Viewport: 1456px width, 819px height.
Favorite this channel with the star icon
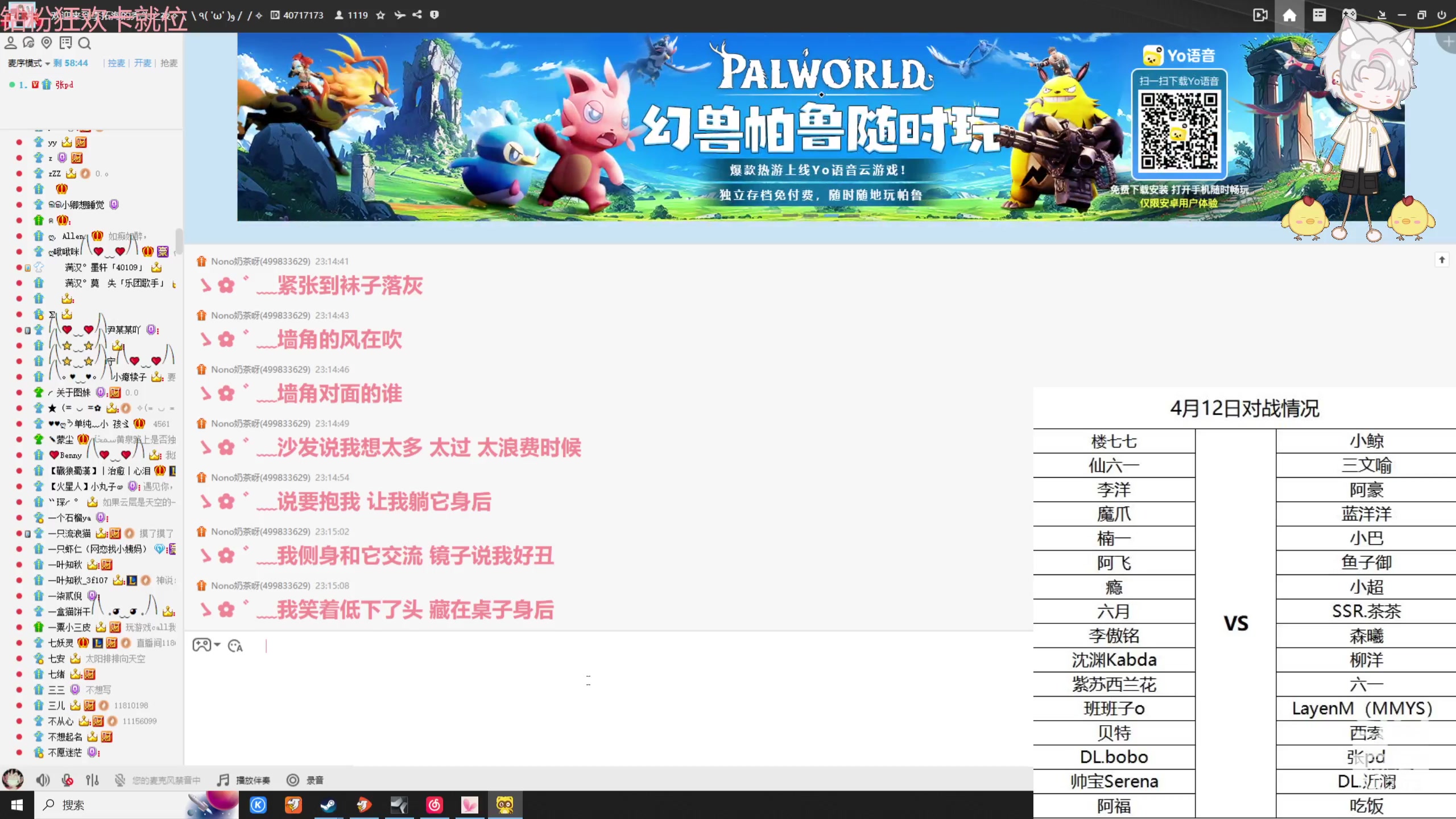tap(380, 15)
